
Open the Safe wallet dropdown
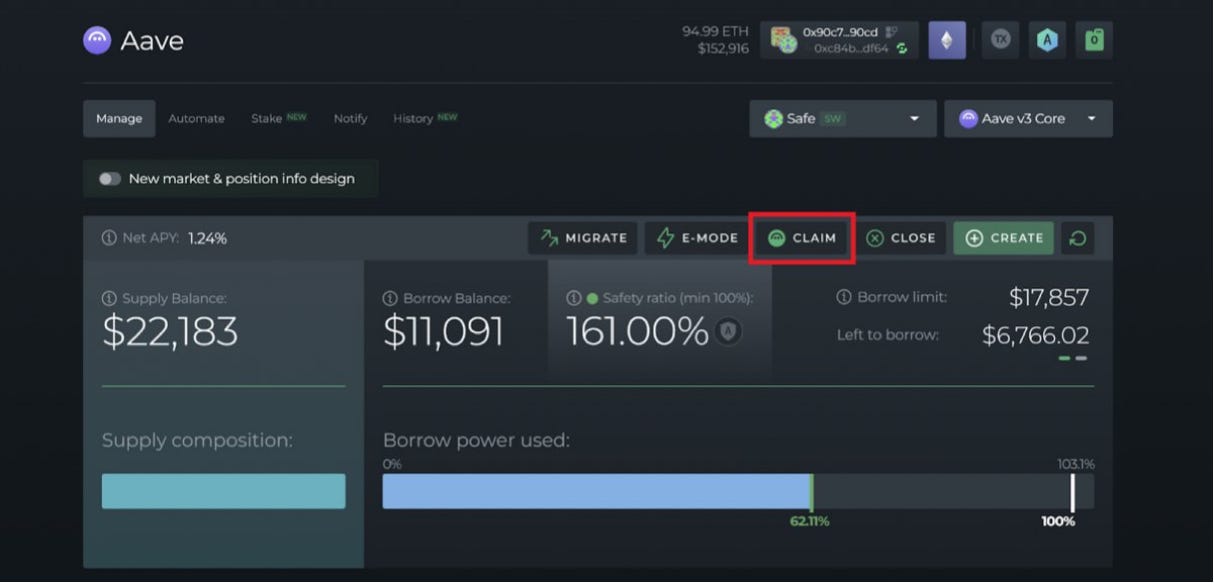pyautogui.click(x=843, y=118)
